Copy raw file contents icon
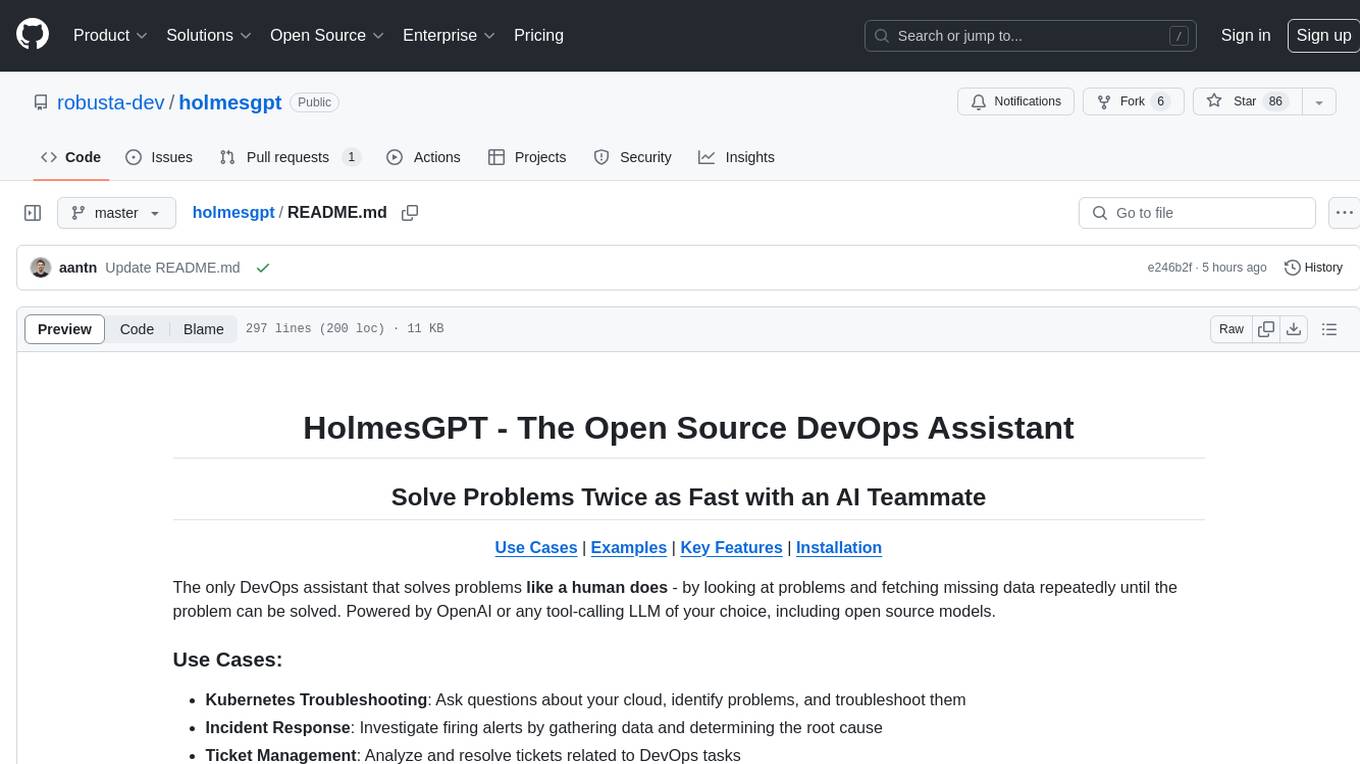The width and height of the screenshot is (1360, 764). [1267, 329]
